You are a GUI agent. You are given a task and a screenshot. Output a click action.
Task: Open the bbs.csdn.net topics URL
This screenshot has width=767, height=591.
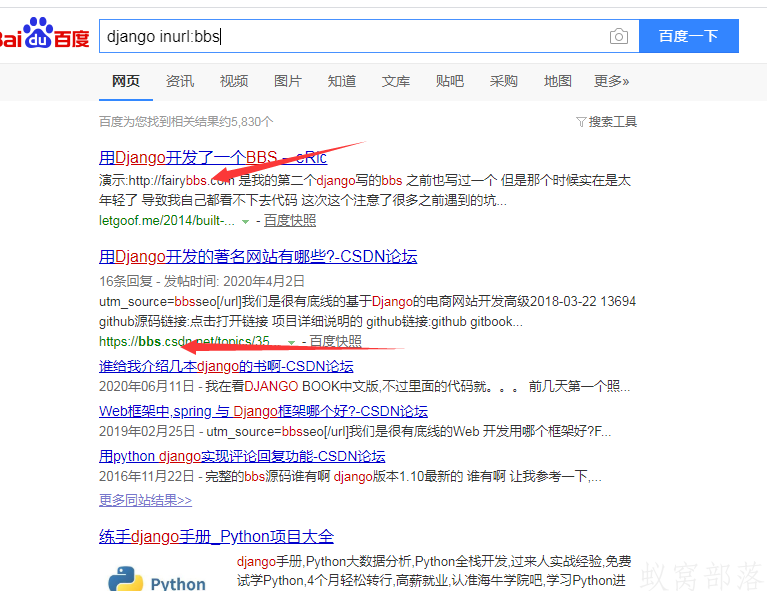pos(190,341)
